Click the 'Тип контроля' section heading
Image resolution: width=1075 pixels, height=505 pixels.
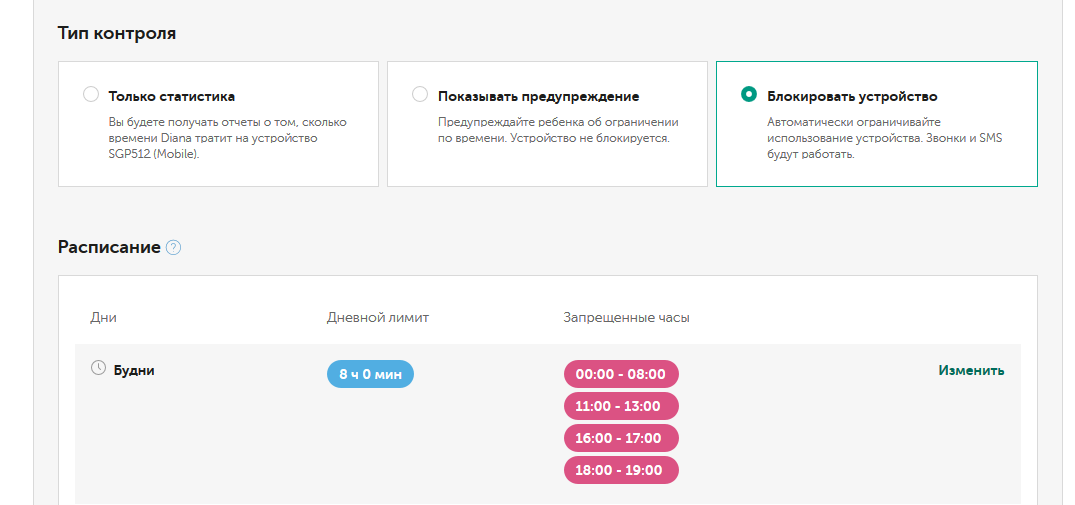coord(117,33)
